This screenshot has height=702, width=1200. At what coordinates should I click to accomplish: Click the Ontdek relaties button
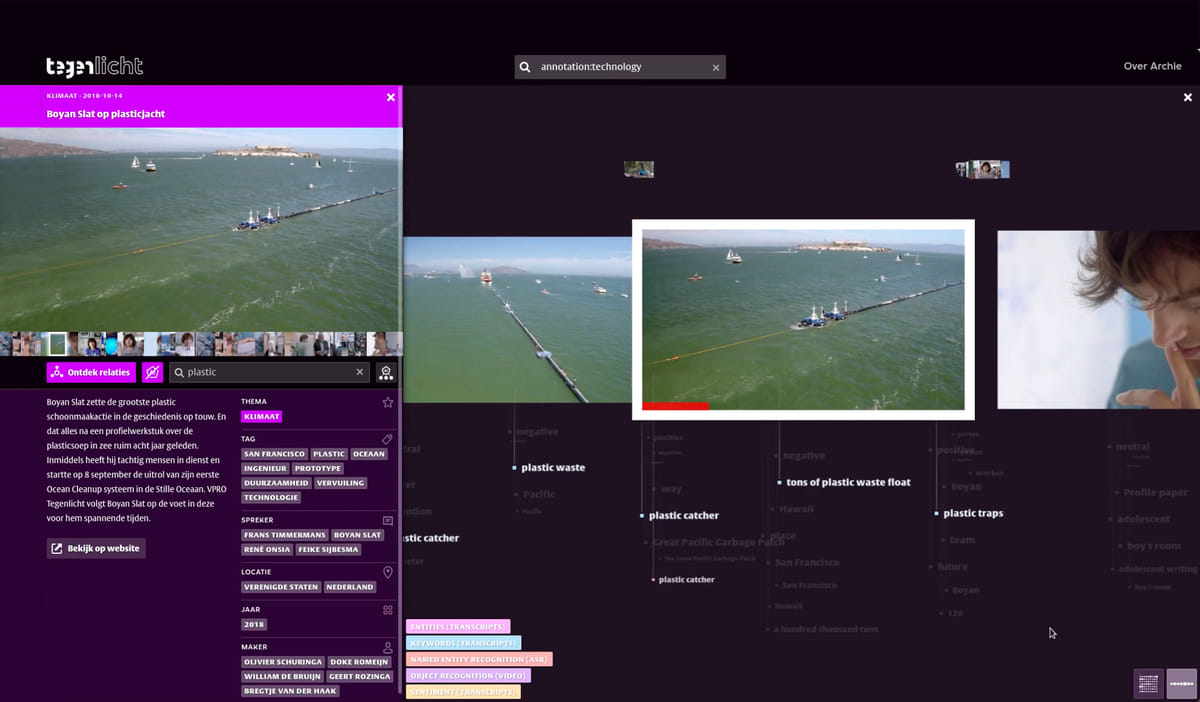[x=91, y=372]
